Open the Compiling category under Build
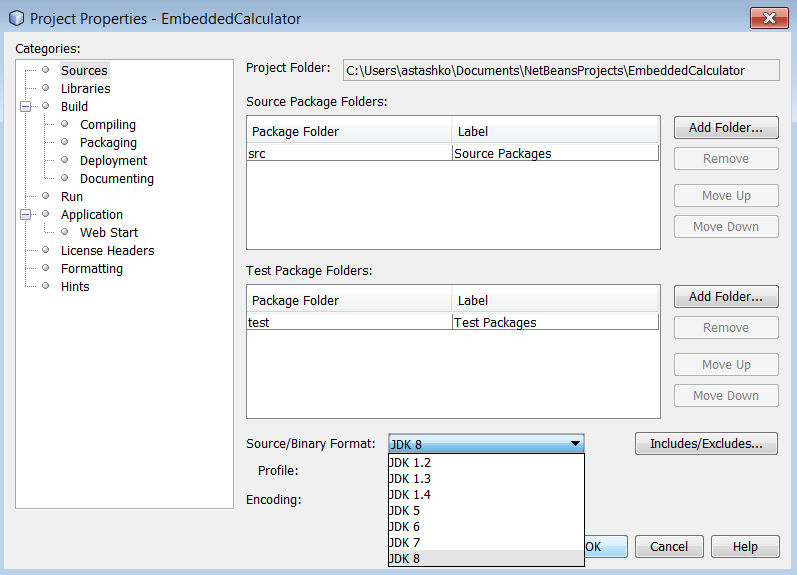797x575 pixels. tap(108, 125)
